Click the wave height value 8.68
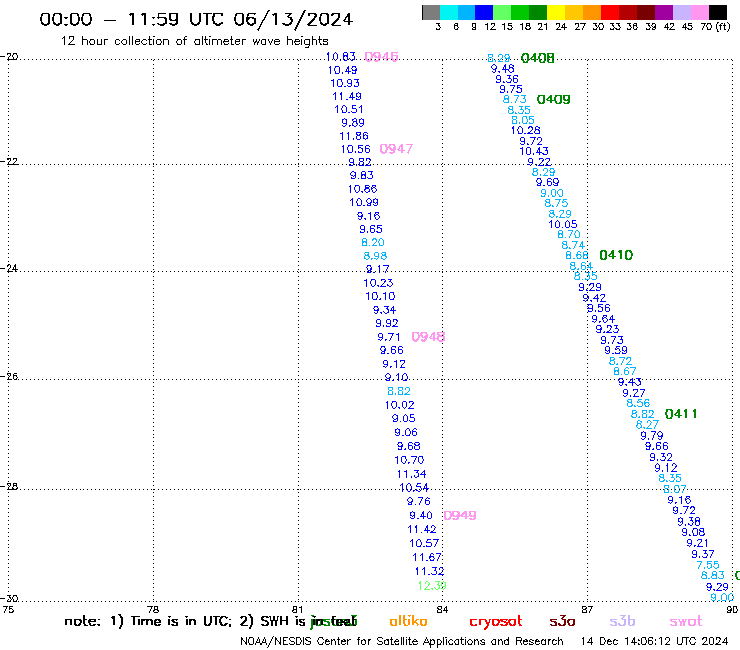Image resolution: width=740 pixels, height=650 pixels. [577, 255]
